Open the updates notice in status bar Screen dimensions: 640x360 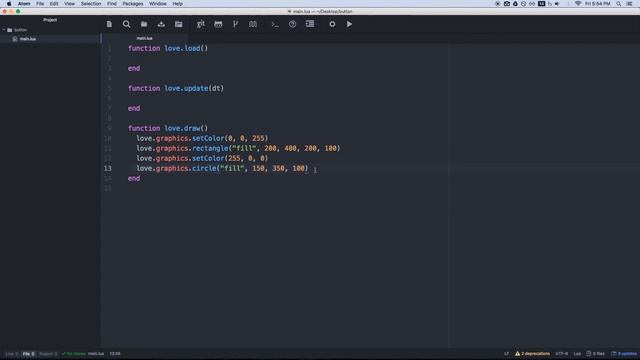tap(624, 353)
